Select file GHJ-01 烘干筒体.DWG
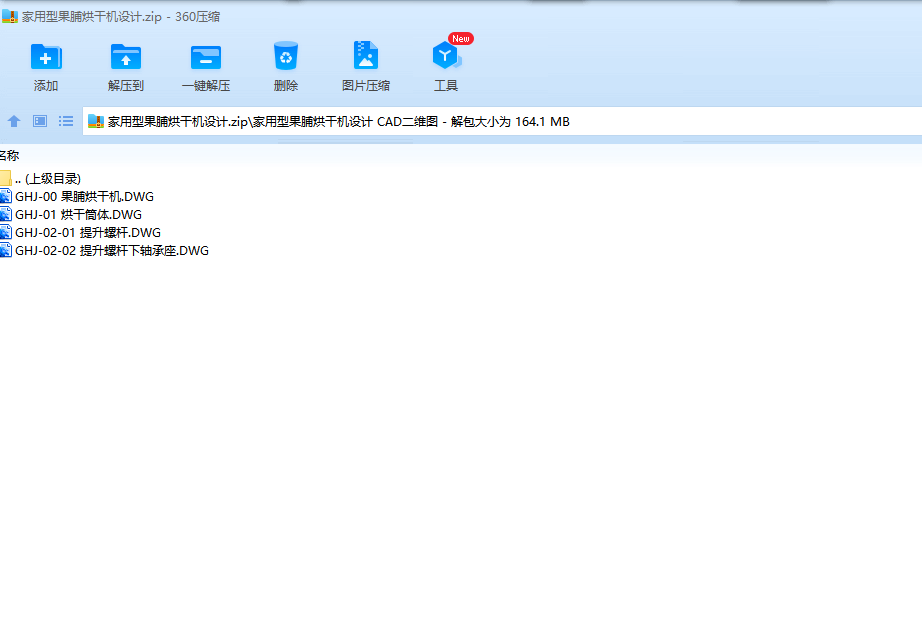This screenshot has width=922, height=629. point(71,215)
